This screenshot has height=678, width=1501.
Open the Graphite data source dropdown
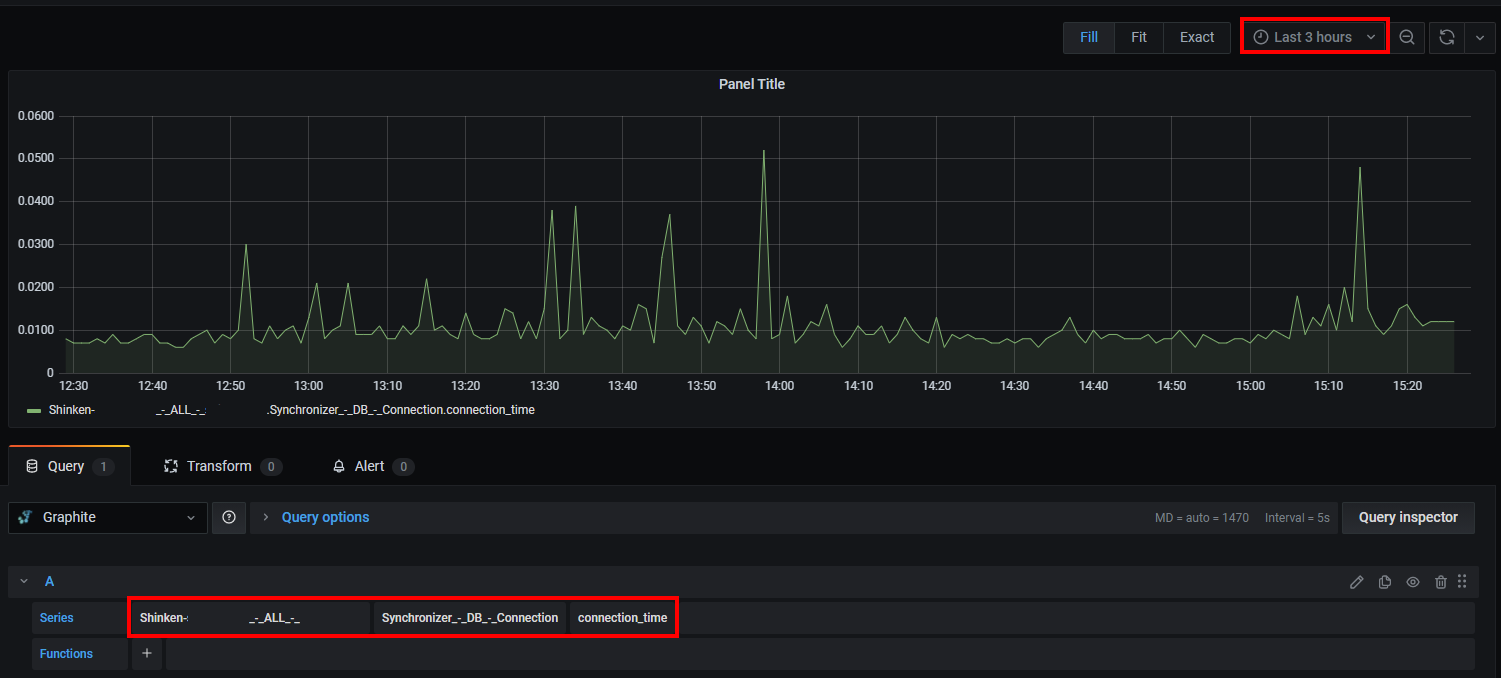click(x=108, y=517)
